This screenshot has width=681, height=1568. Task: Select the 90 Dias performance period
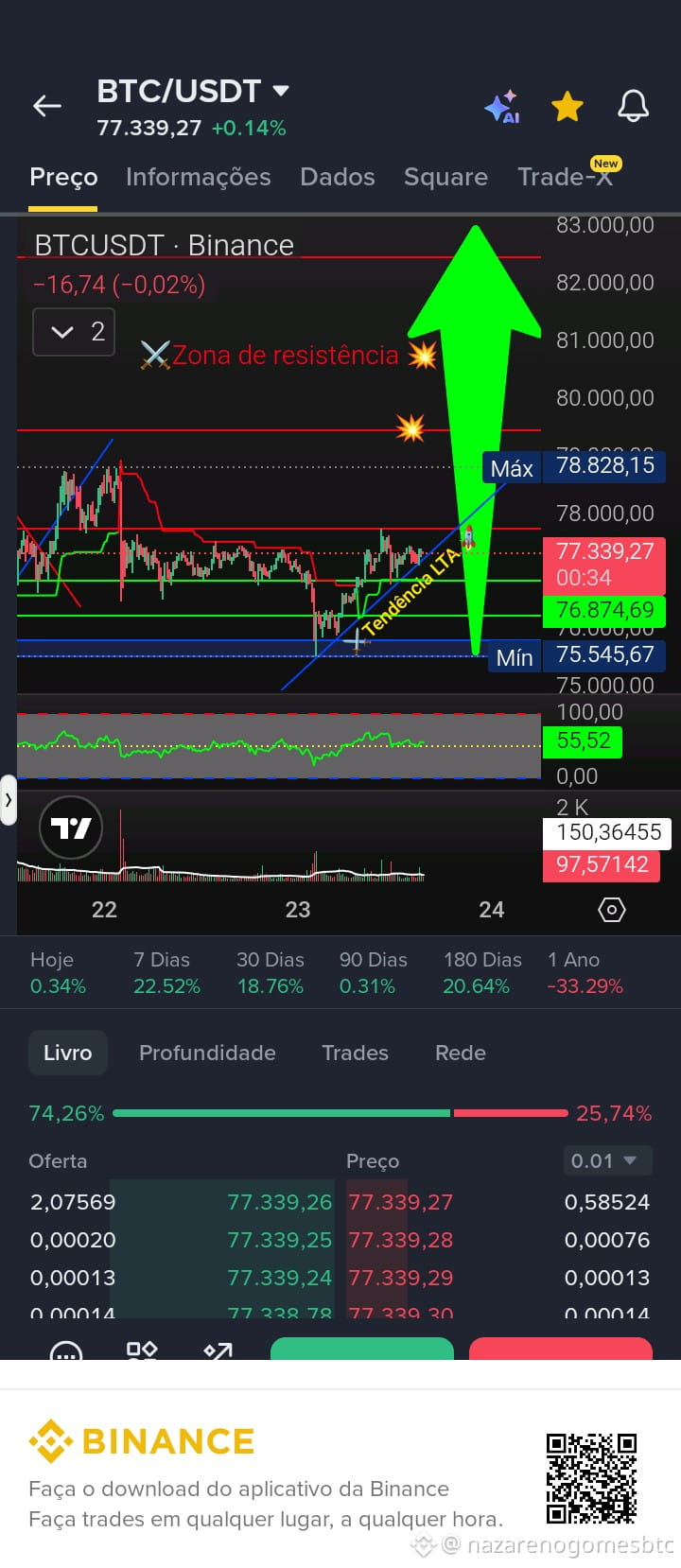(373, 973)
